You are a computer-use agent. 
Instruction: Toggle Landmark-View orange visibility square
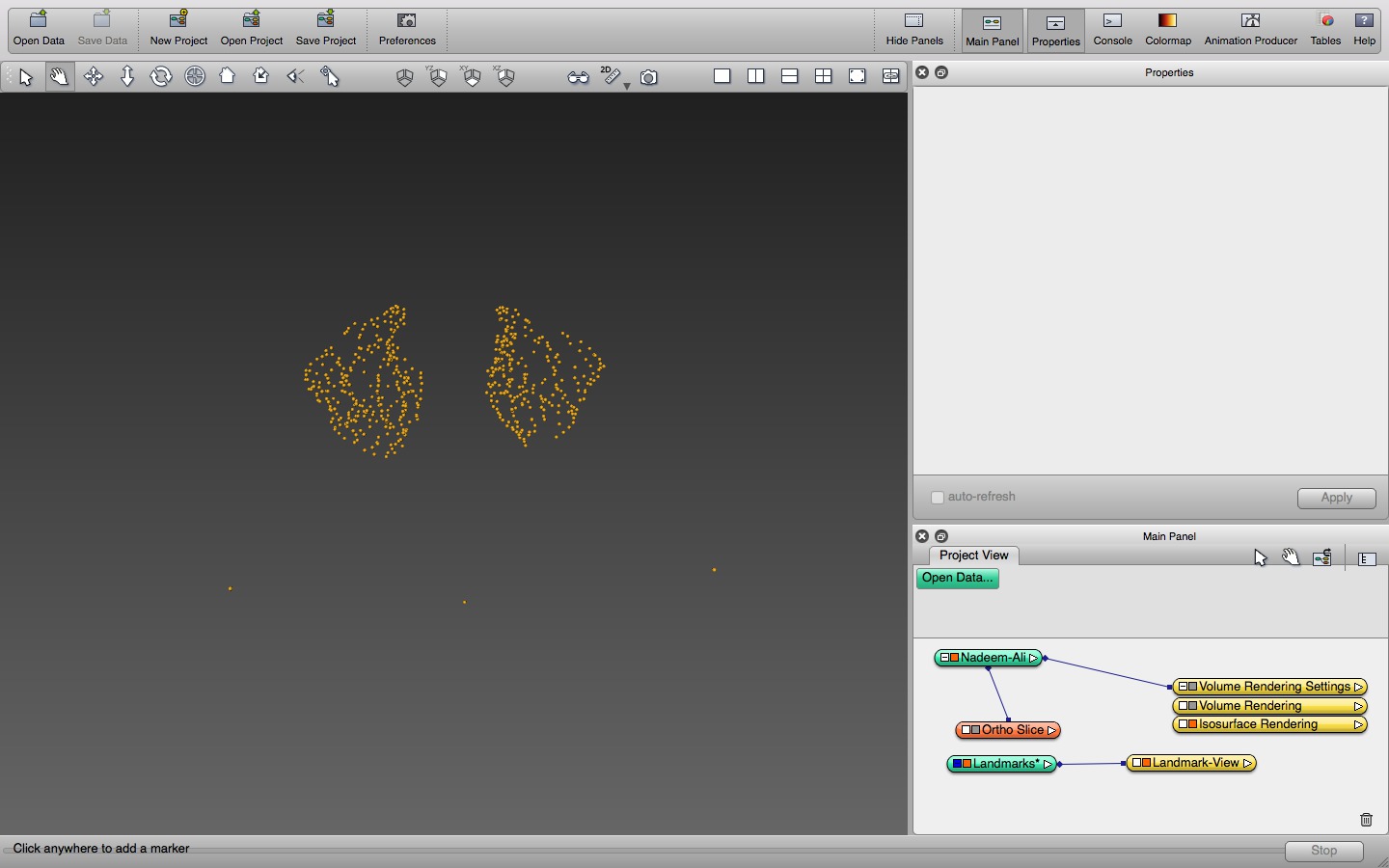pos(1146,763)
